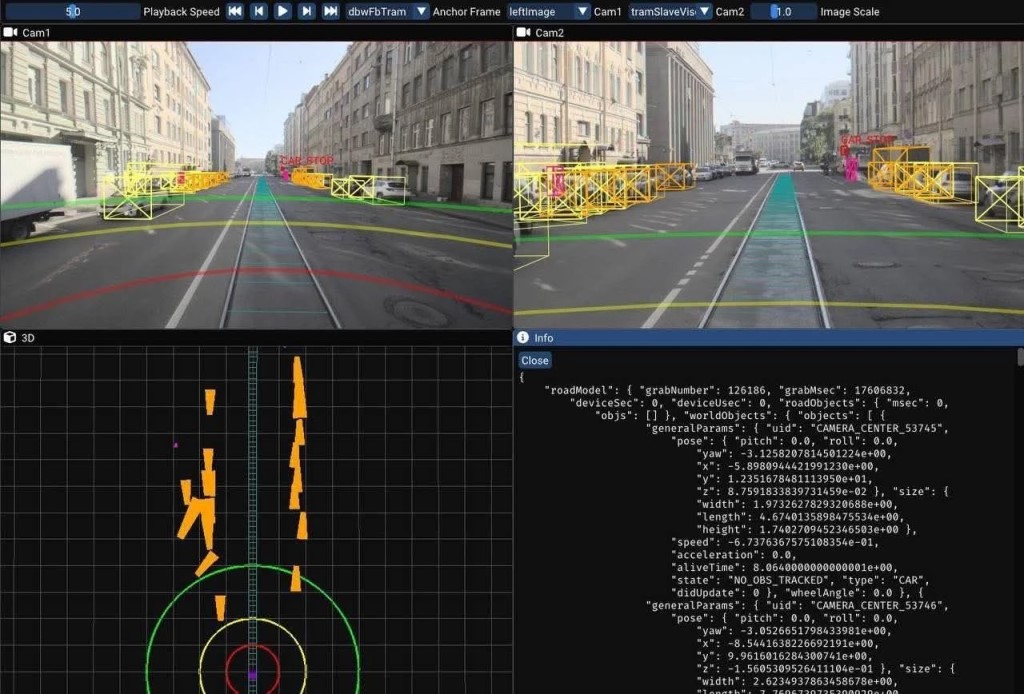The width and height of the screenshot is (1024, 694).
Task: Click the CAR_STOP label in Cam1
Action: coord(307,160)
